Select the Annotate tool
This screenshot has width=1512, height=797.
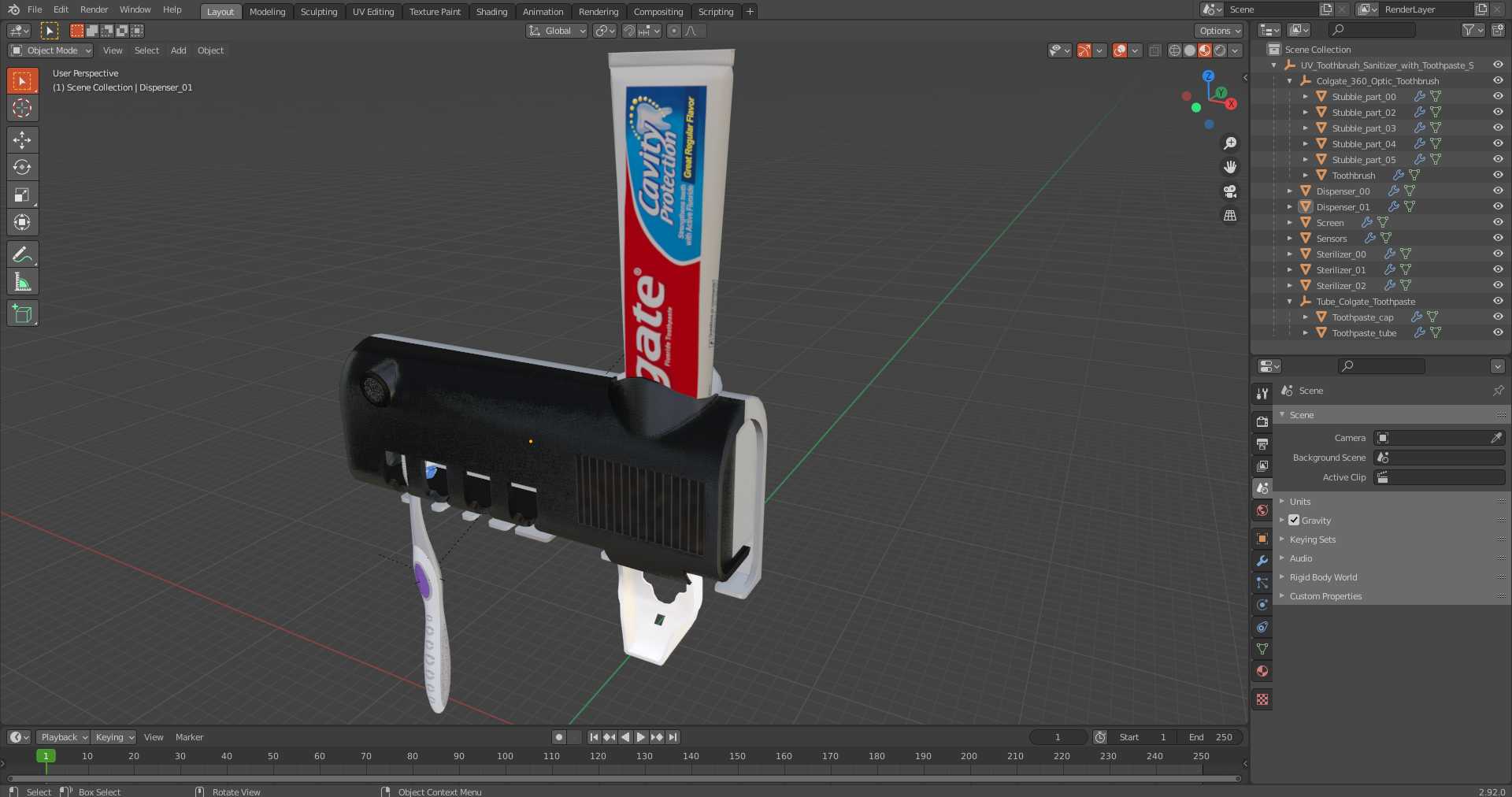(22, 254)
